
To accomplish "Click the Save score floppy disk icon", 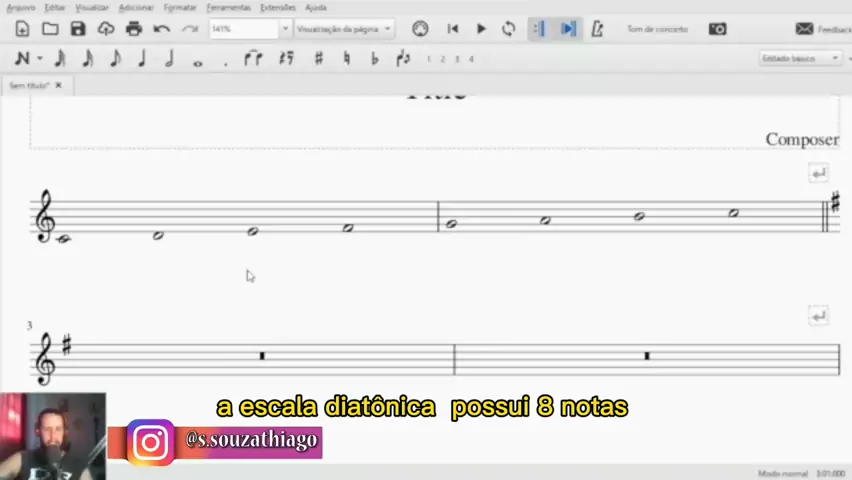I will point(78,29).
